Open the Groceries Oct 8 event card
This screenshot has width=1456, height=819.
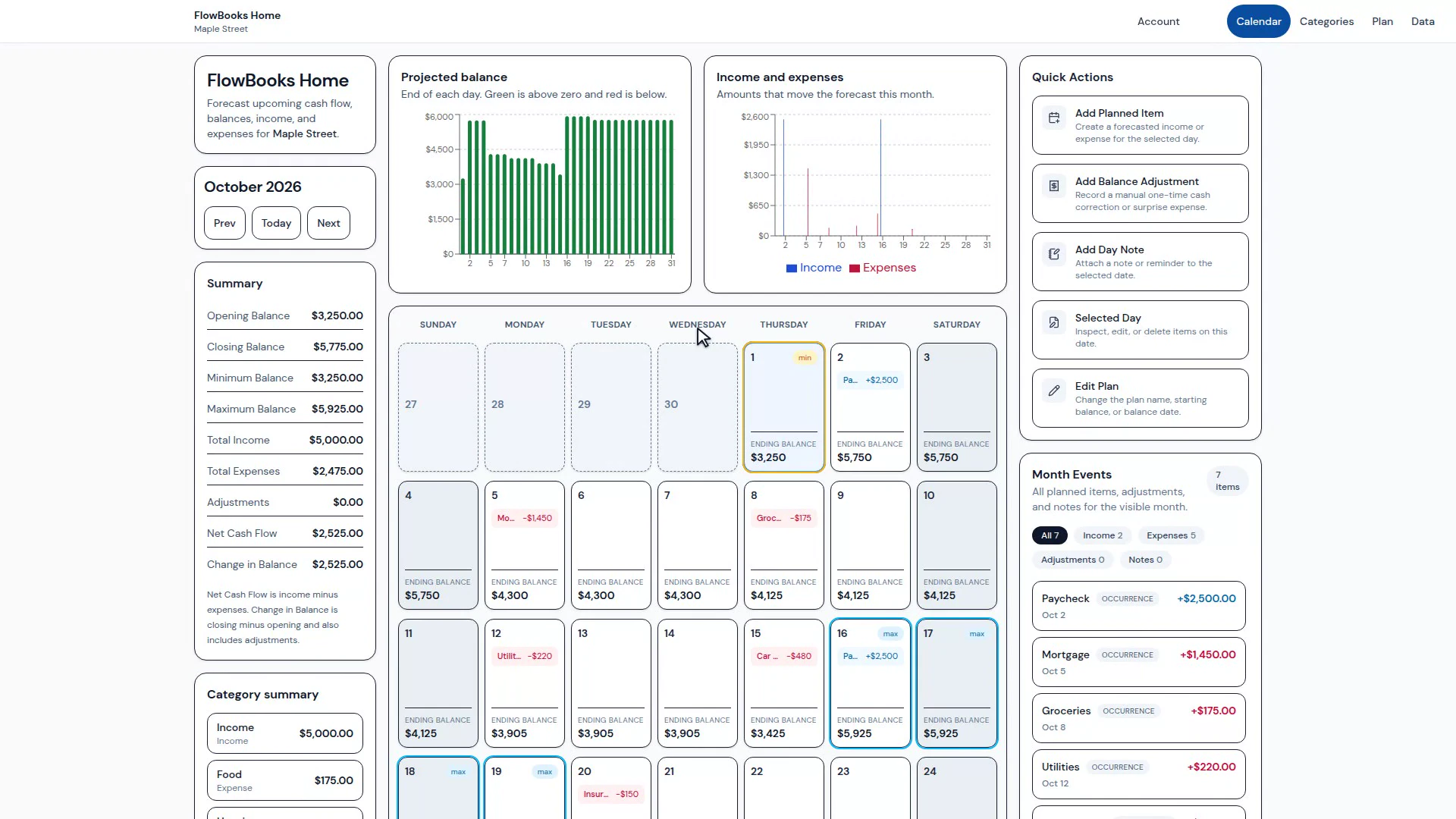[1138, 718]
